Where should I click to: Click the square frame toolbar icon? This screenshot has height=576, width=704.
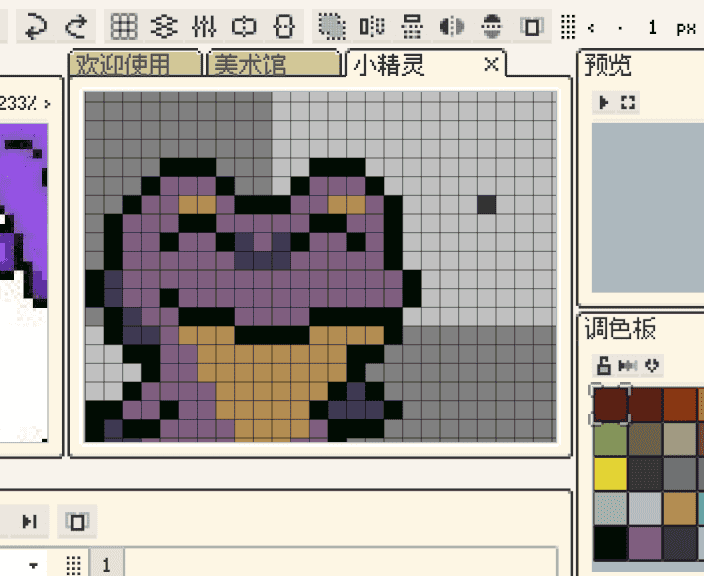point(532,26)
